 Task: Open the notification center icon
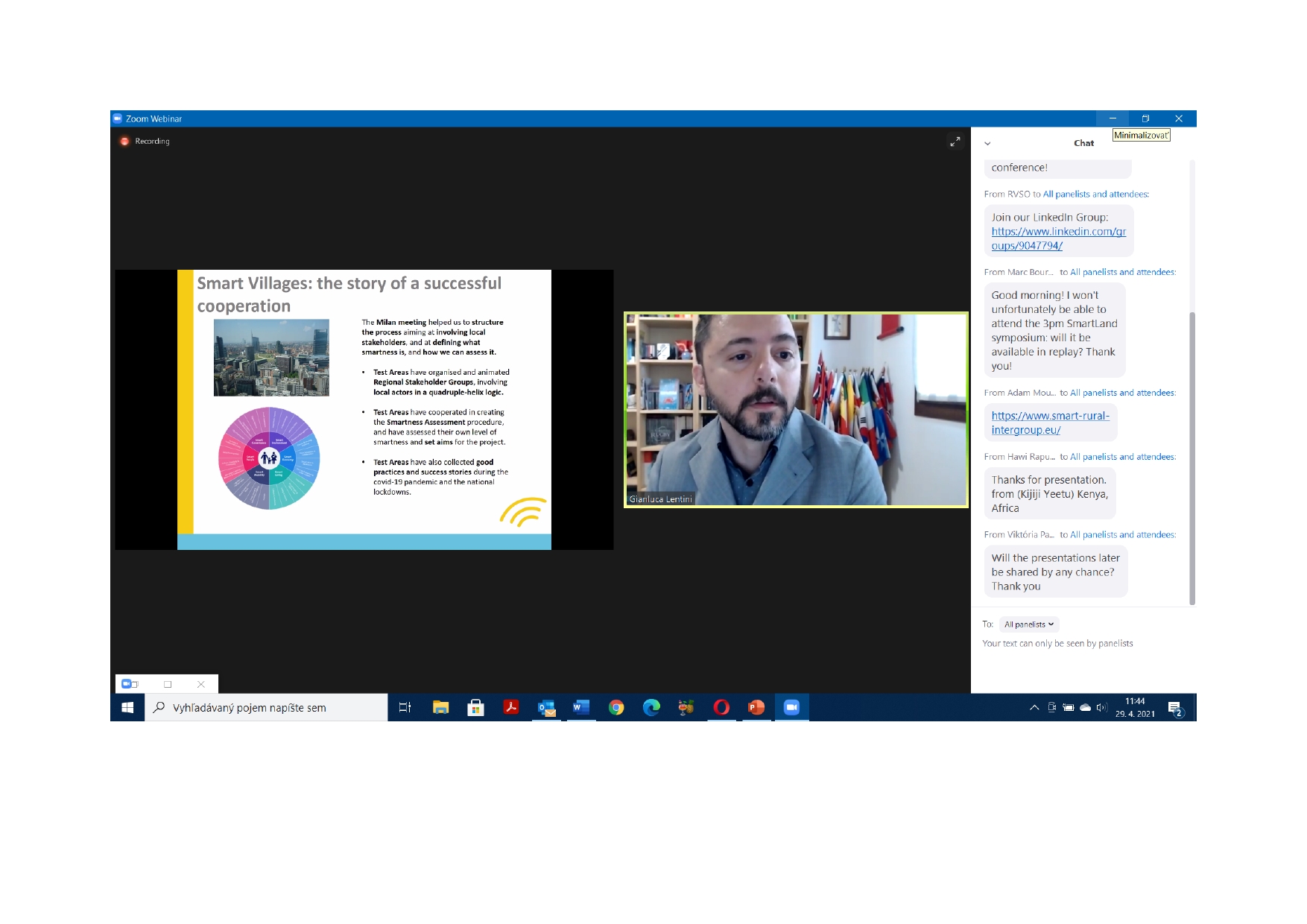coord(1175,708)
